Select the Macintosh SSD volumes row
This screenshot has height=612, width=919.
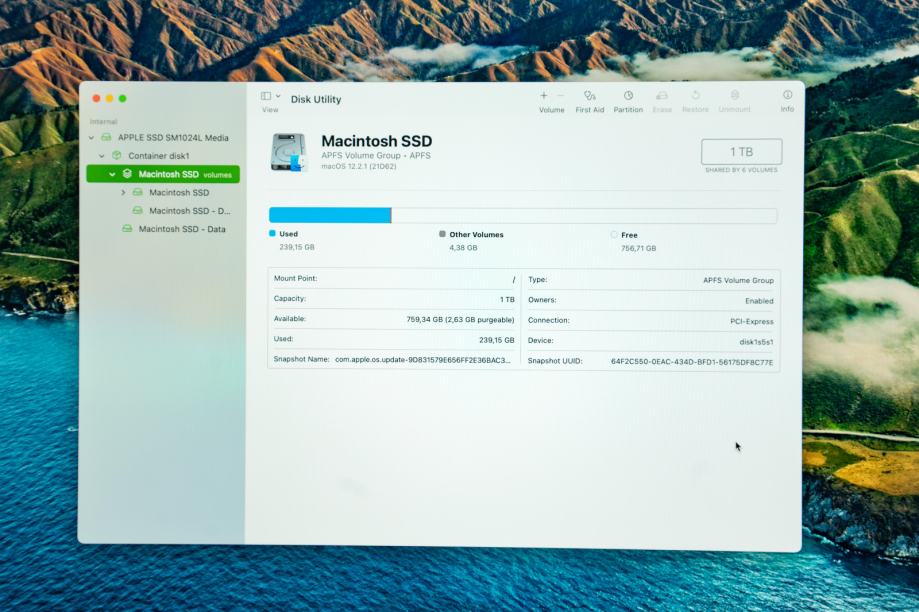(x=164, y=174)
